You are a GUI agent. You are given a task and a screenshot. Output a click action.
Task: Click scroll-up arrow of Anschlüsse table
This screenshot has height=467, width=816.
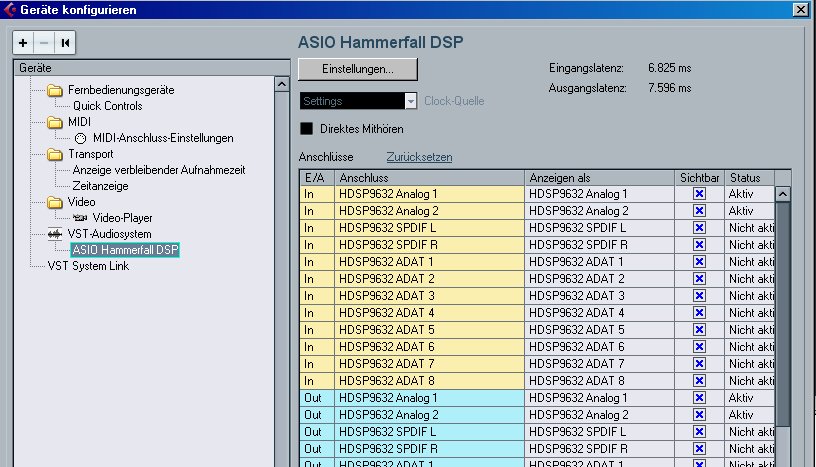[x=783, y=194]
